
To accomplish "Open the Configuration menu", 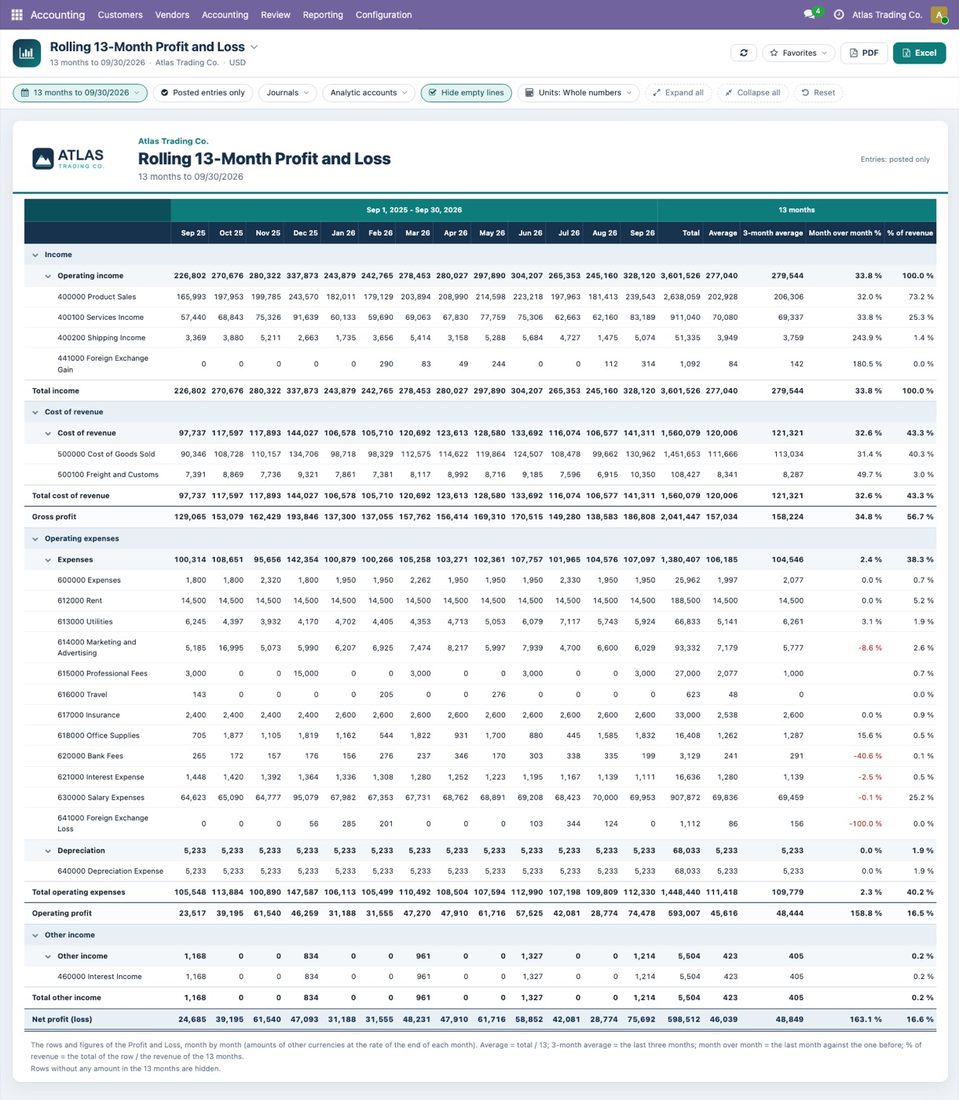I will 383,15.
